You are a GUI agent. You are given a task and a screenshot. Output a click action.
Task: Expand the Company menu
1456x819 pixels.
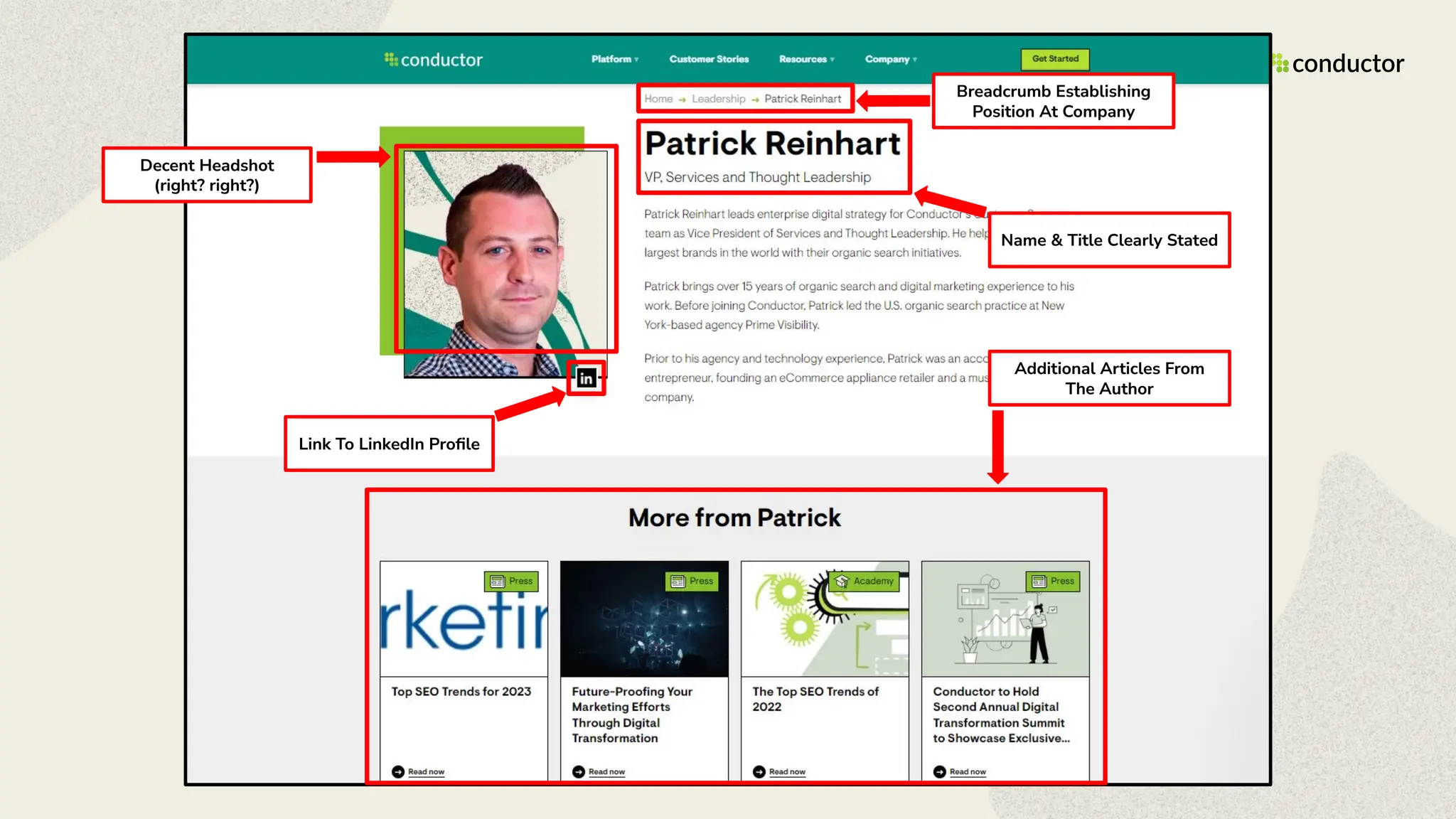pos(891,59)
